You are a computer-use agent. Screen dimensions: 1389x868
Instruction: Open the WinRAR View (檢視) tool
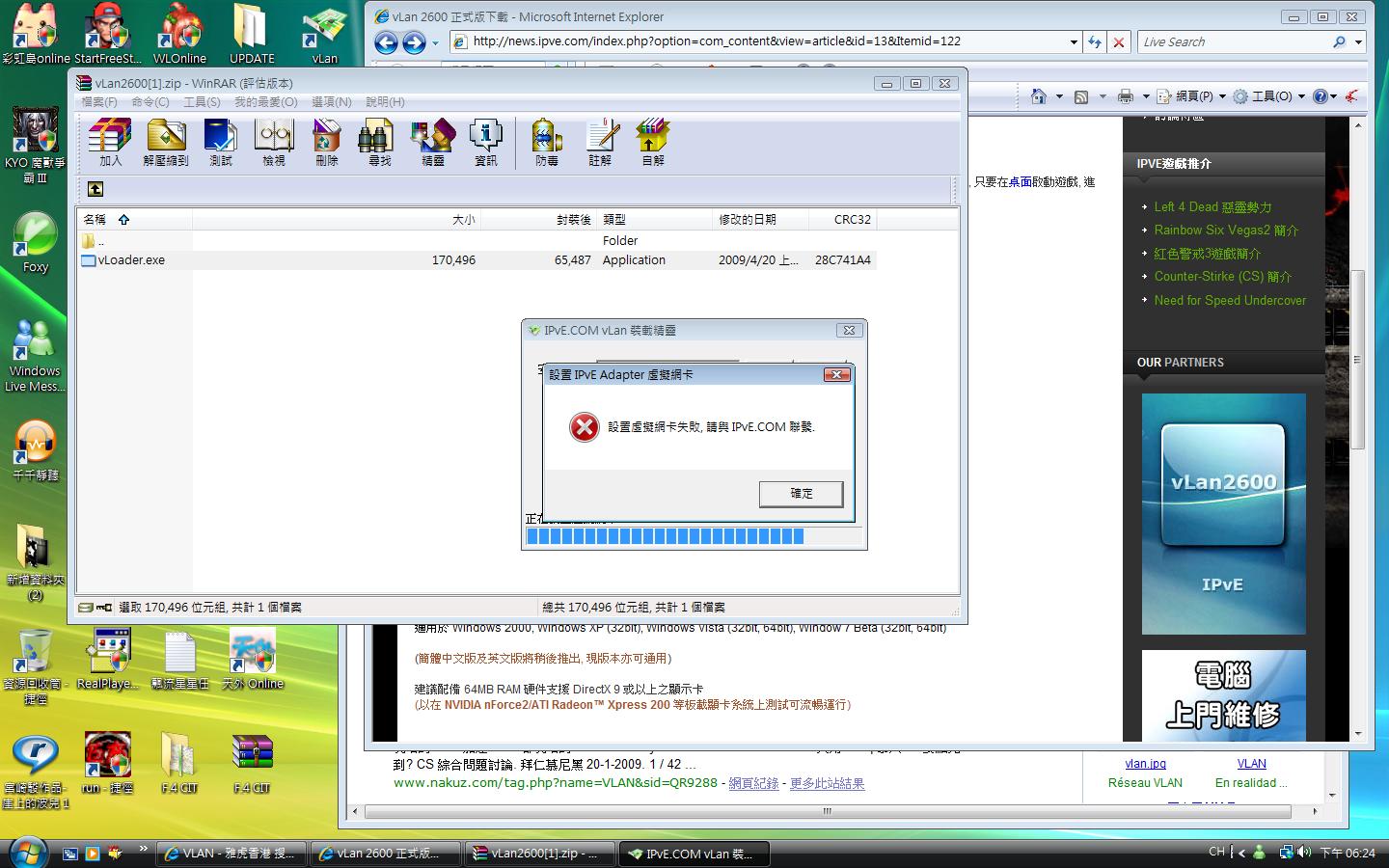point(274,143)
